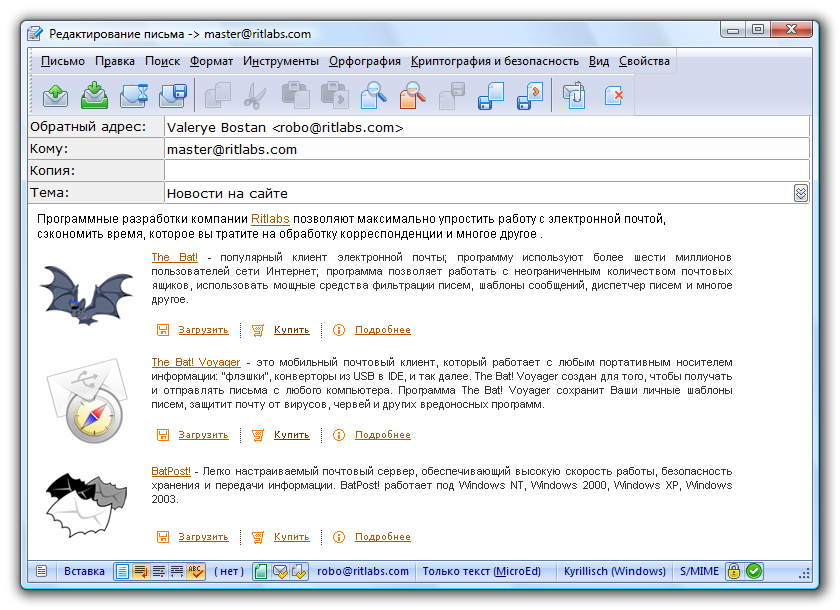This screenshot has height=610, width=840.
Task: Open the The Bat! product link
Action: click(175, 258)
